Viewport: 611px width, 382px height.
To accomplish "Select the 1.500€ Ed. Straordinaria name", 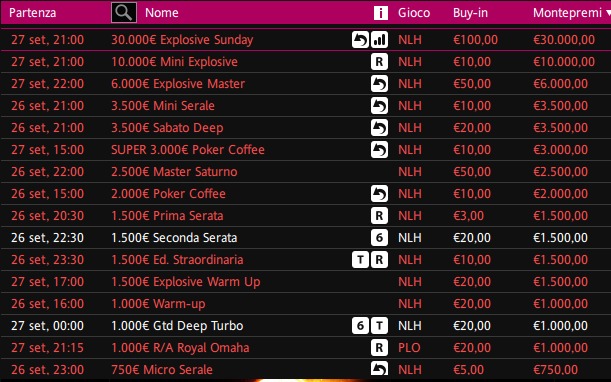I will click(x=177, y=260).
